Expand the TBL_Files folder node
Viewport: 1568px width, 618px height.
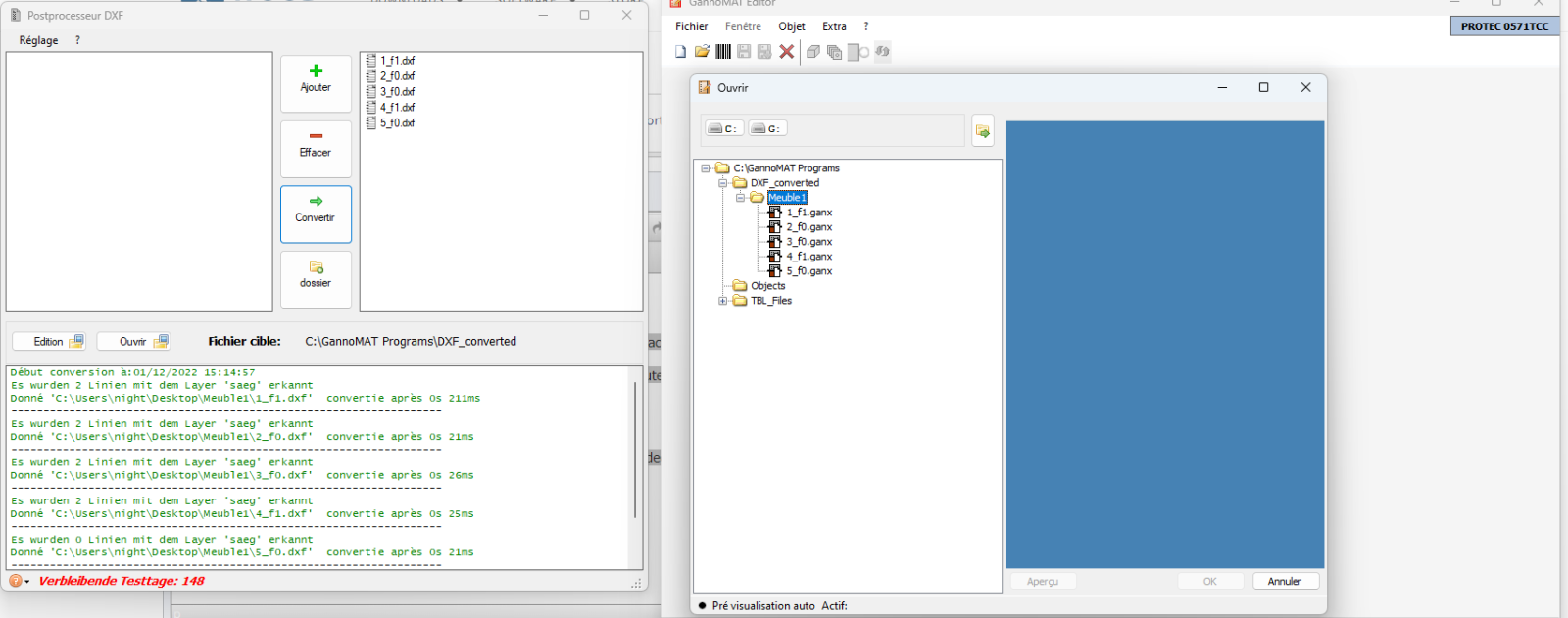[x=723, y=301]
